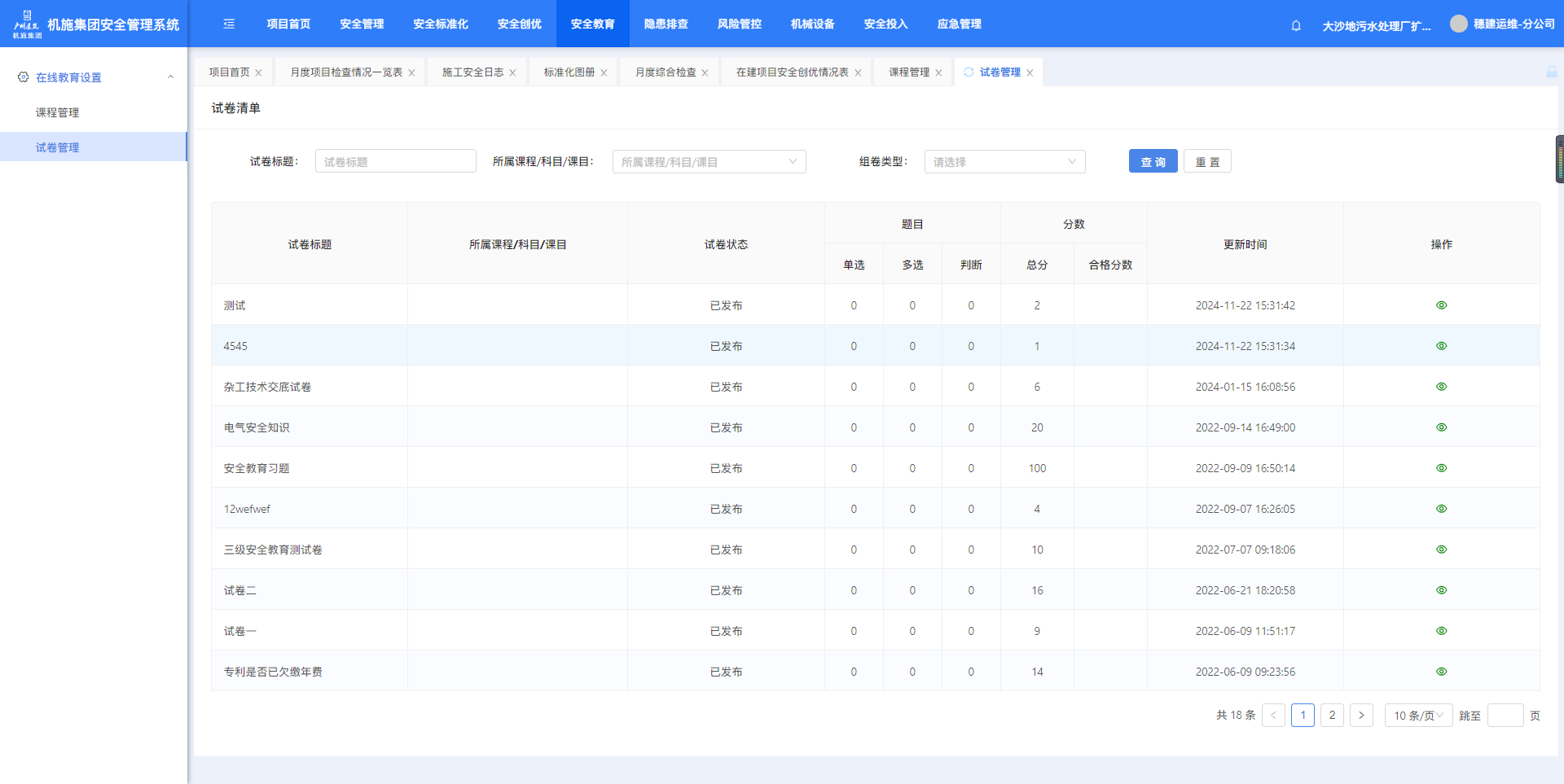Click the refresh icon on the 试卷管理 tab

(969, 72)
